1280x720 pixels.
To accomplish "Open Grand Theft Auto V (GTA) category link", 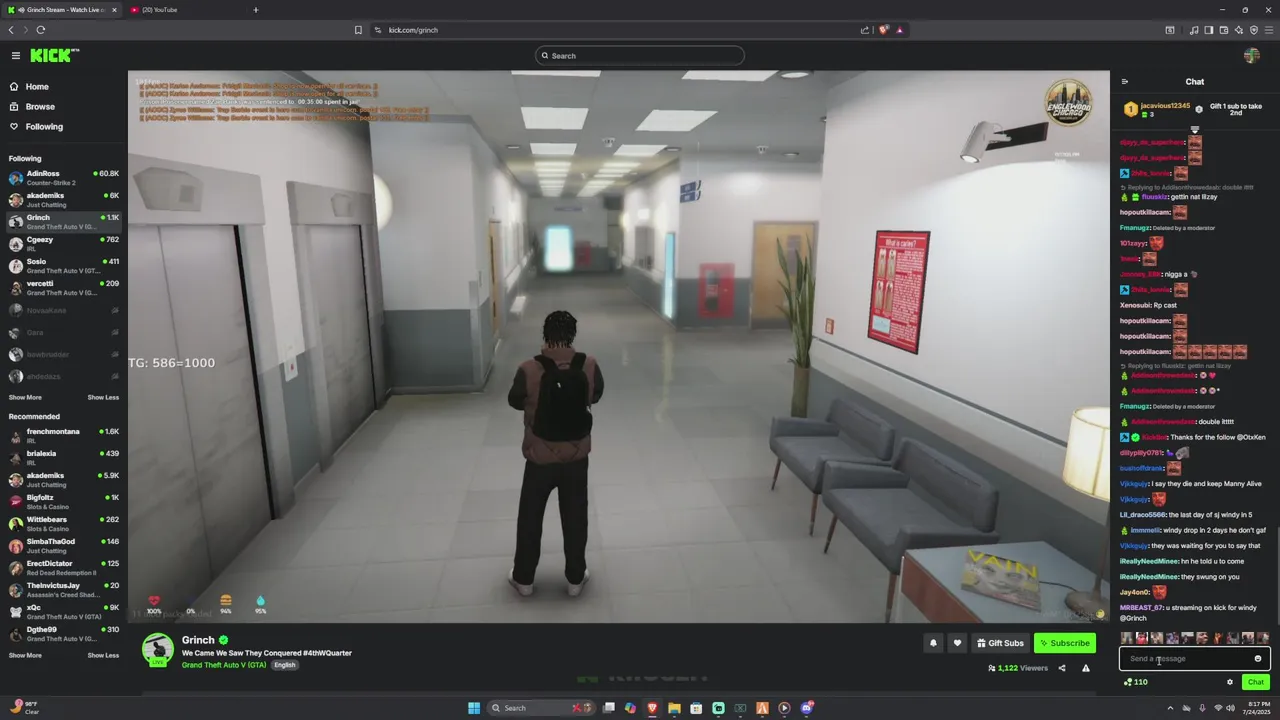I will [224, 665].
